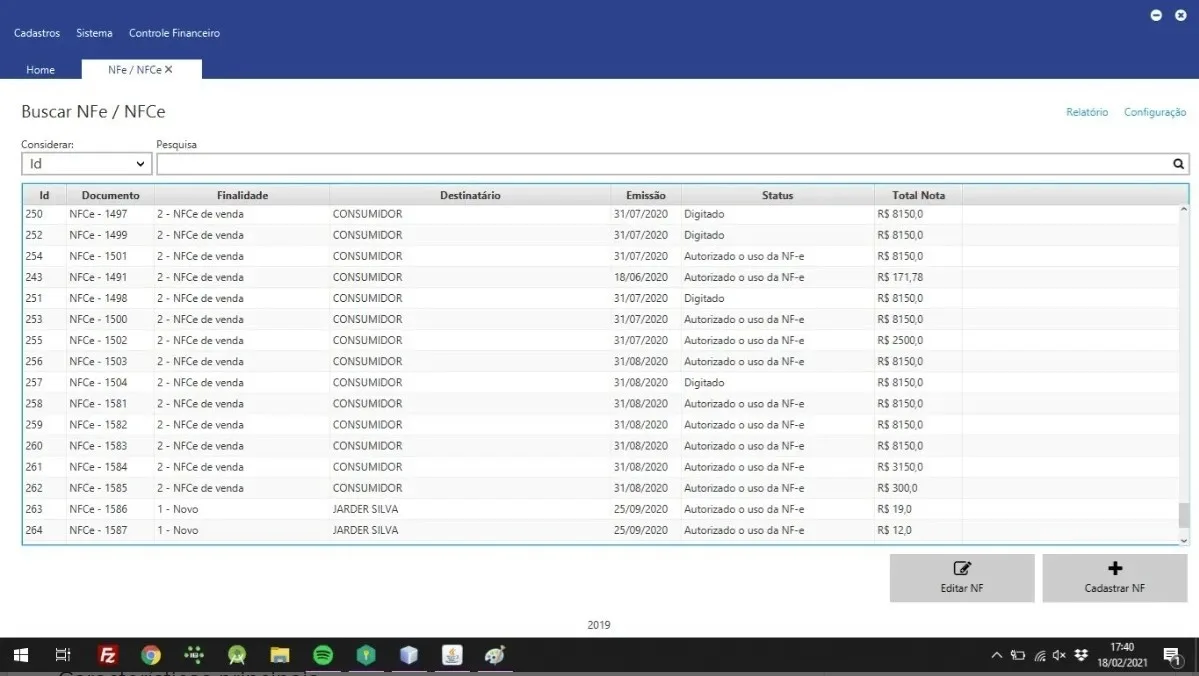
Task: Click the search magnifier icon
Action: click(x=1178, y=164)
